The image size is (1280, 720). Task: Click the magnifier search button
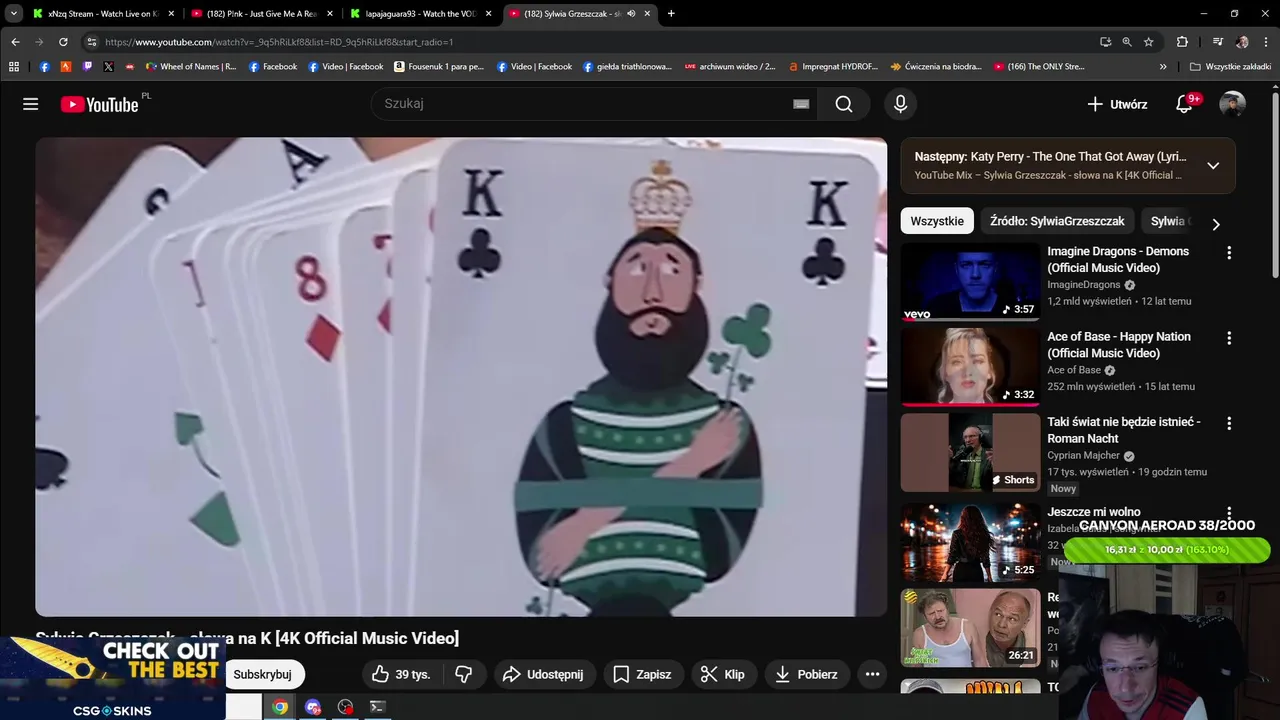[x=844, y=104]
